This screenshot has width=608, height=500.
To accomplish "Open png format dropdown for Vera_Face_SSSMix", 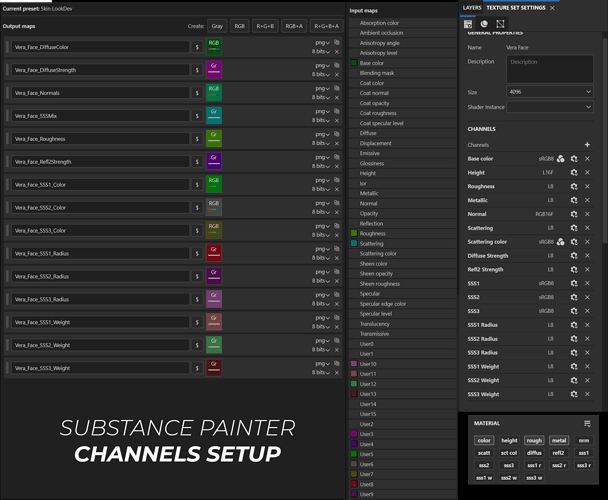I will pos(322,111).
